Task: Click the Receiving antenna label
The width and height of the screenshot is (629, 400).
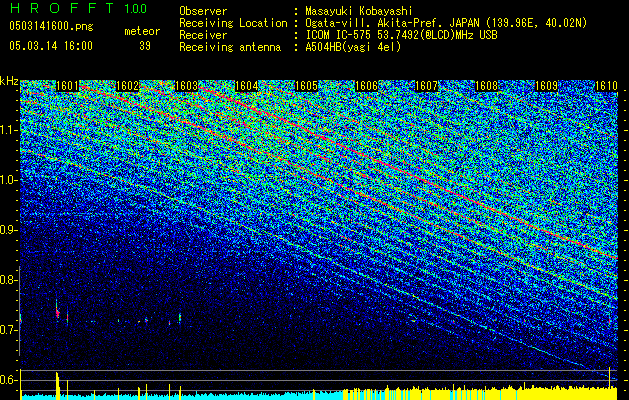Action: 230,47
